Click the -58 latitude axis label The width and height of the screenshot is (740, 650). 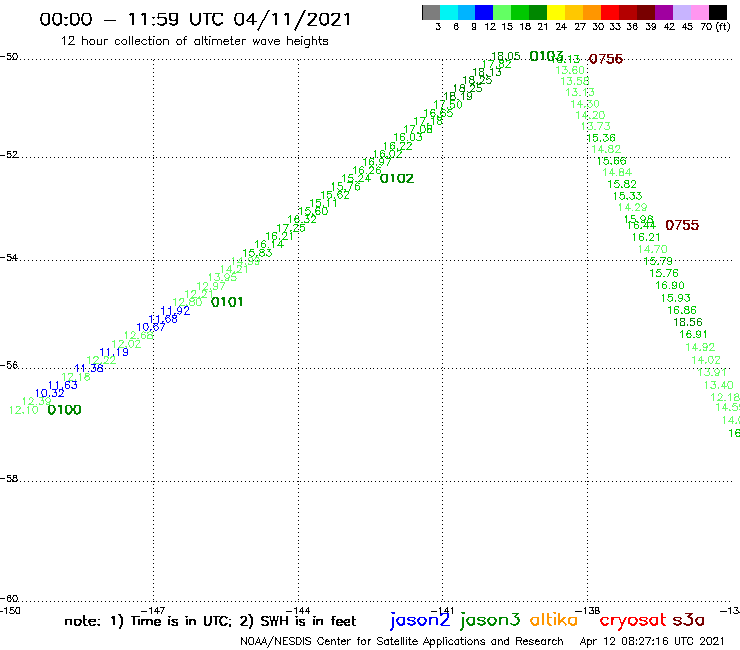point(9,479)
